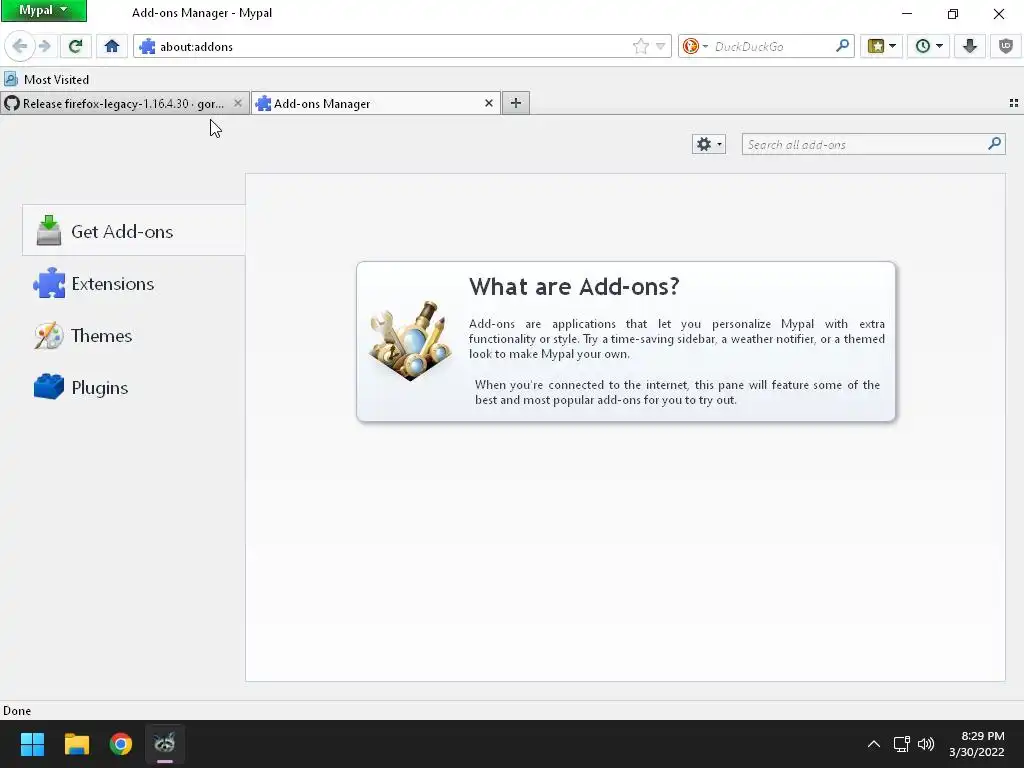Close the Add-ons Manager tab

coord(488,103)
